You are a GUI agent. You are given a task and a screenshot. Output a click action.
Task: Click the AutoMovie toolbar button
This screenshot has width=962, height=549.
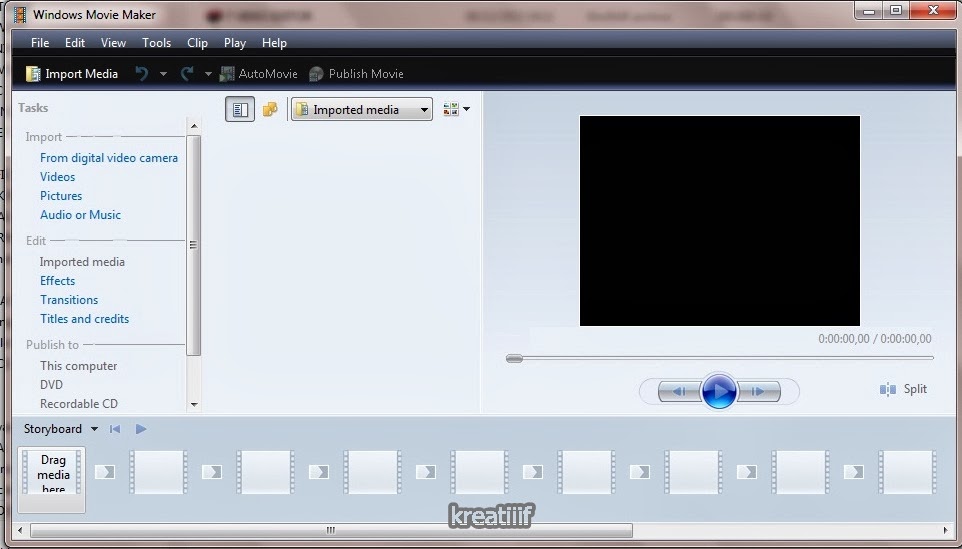258,74
